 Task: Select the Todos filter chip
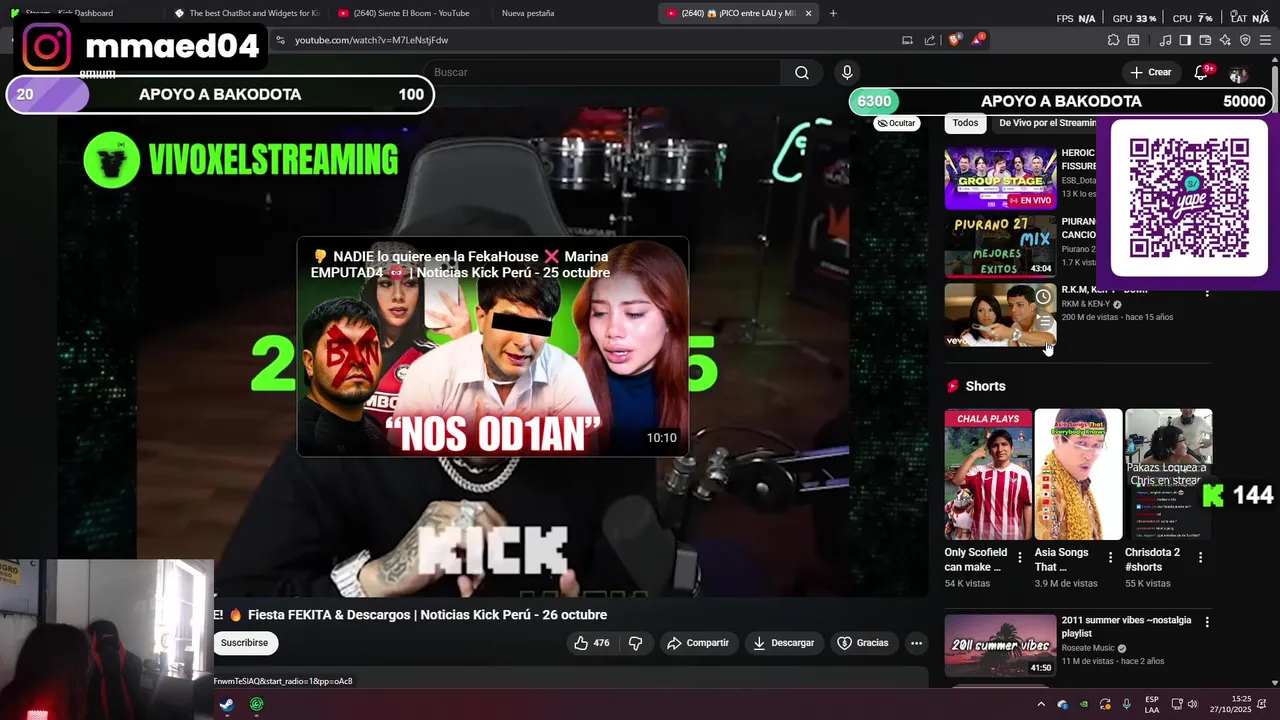[x=965, y=123]
